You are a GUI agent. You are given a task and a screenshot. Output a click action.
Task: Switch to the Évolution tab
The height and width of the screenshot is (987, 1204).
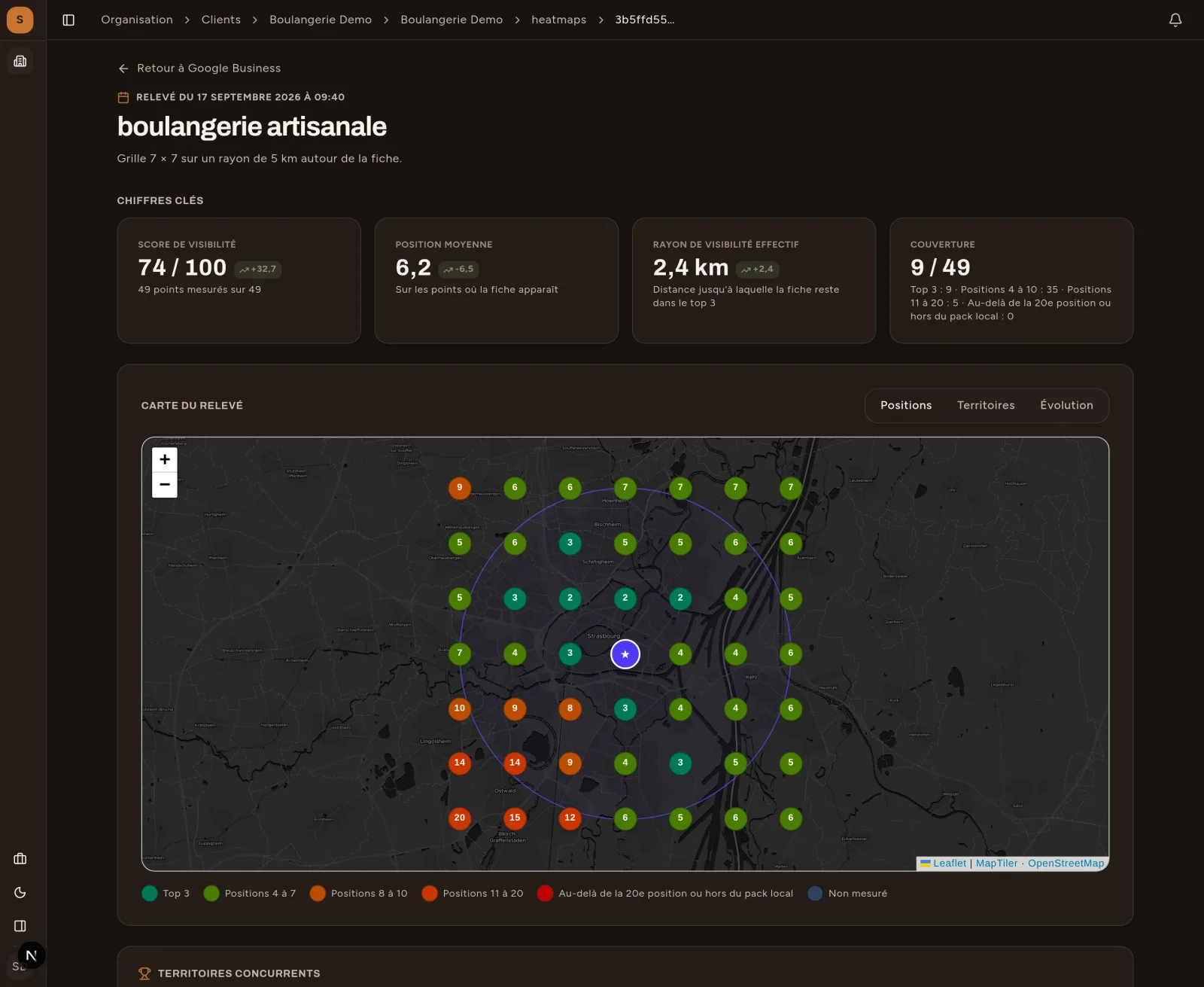pos(1066,405)
